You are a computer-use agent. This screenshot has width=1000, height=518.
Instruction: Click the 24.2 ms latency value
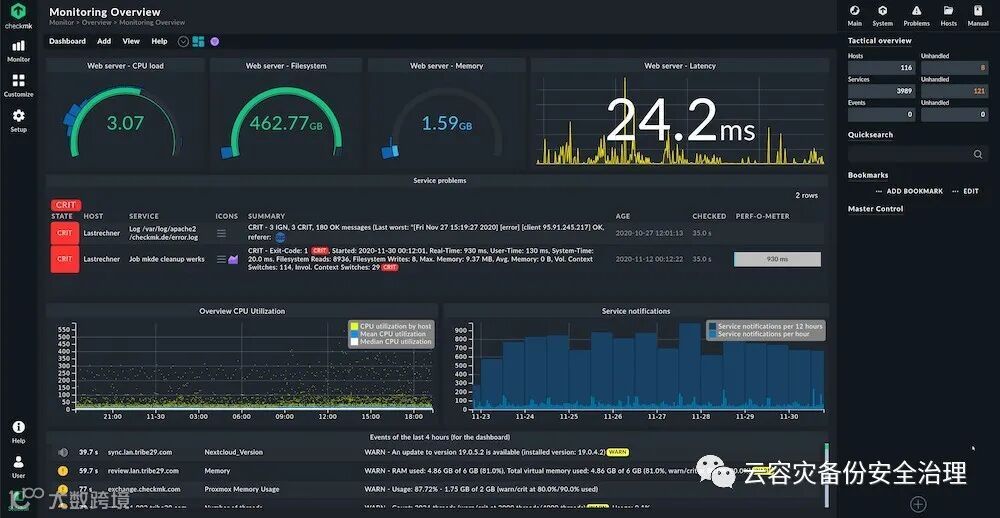pos(680,121)
